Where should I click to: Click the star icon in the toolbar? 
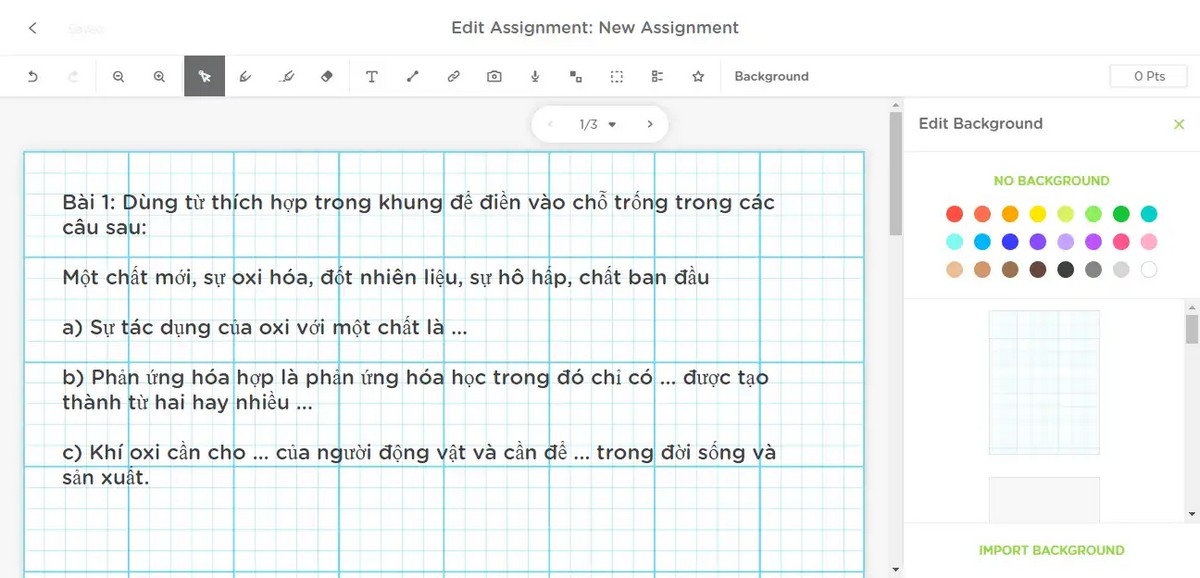[698, 76]
